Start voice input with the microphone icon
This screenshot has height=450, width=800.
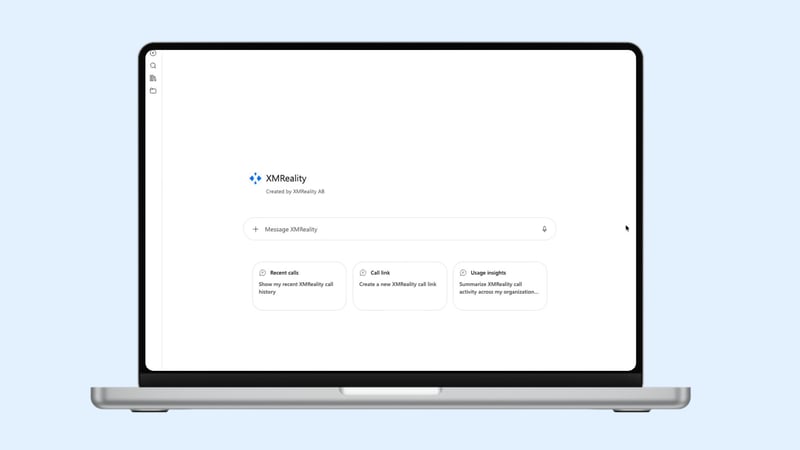click(544, 229)
